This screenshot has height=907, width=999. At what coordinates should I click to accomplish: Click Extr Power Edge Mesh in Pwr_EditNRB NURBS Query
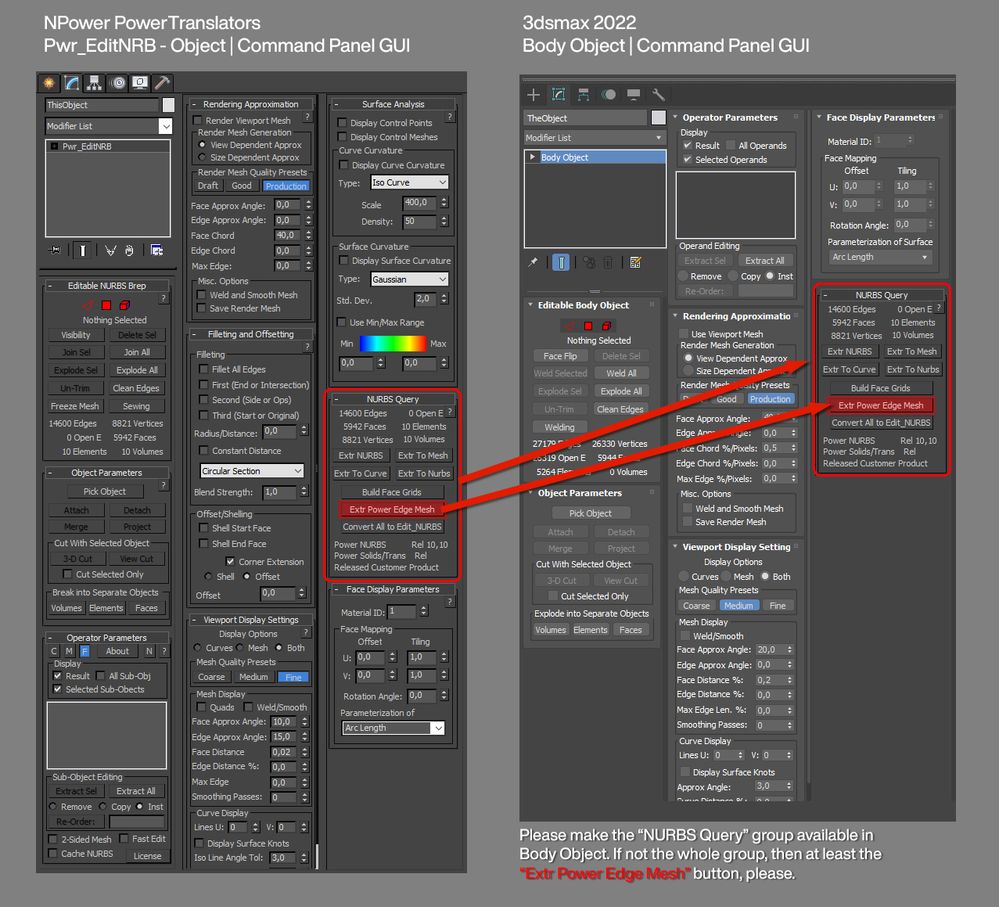tap(392, 510)
